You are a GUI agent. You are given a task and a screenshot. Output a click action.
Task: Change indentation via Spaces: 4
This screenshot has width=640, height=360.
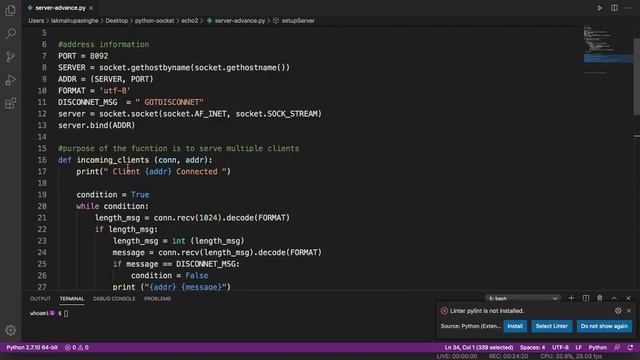pos(532,348)
